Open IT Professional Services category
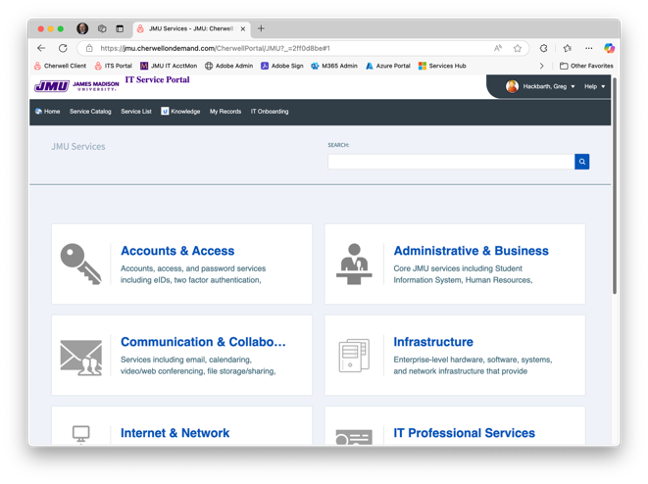The height and width of the screenshot is (484, 648). pos(464,433)
